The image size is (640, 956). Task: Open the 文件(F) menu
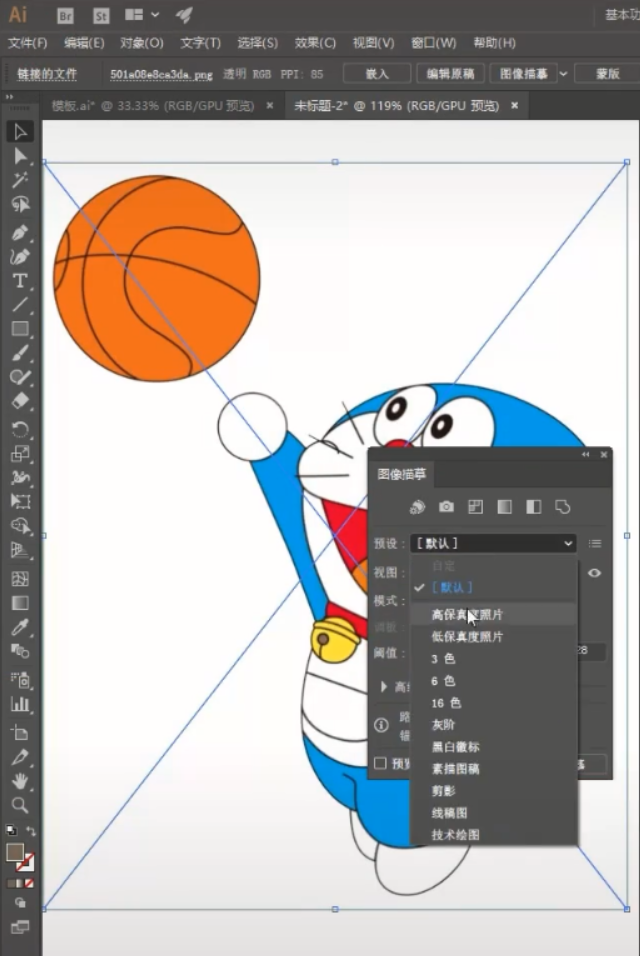[27, 43]
